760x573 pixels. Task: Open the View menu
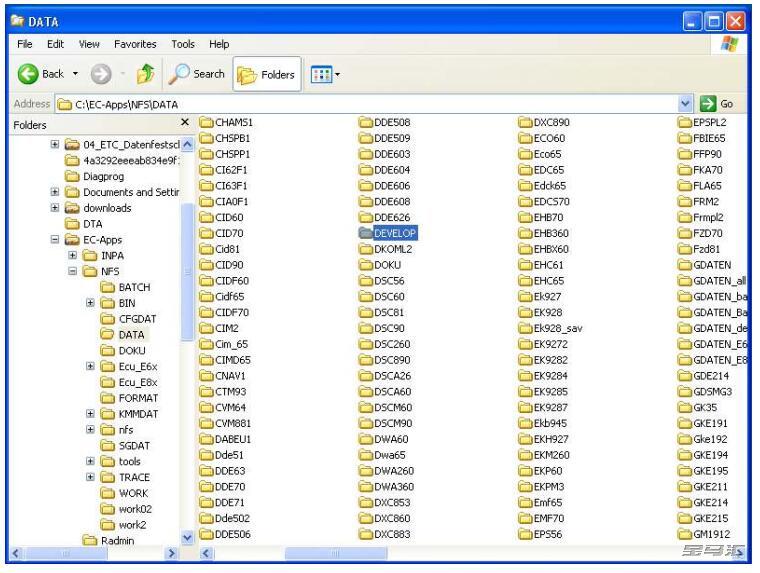point(89,44)
